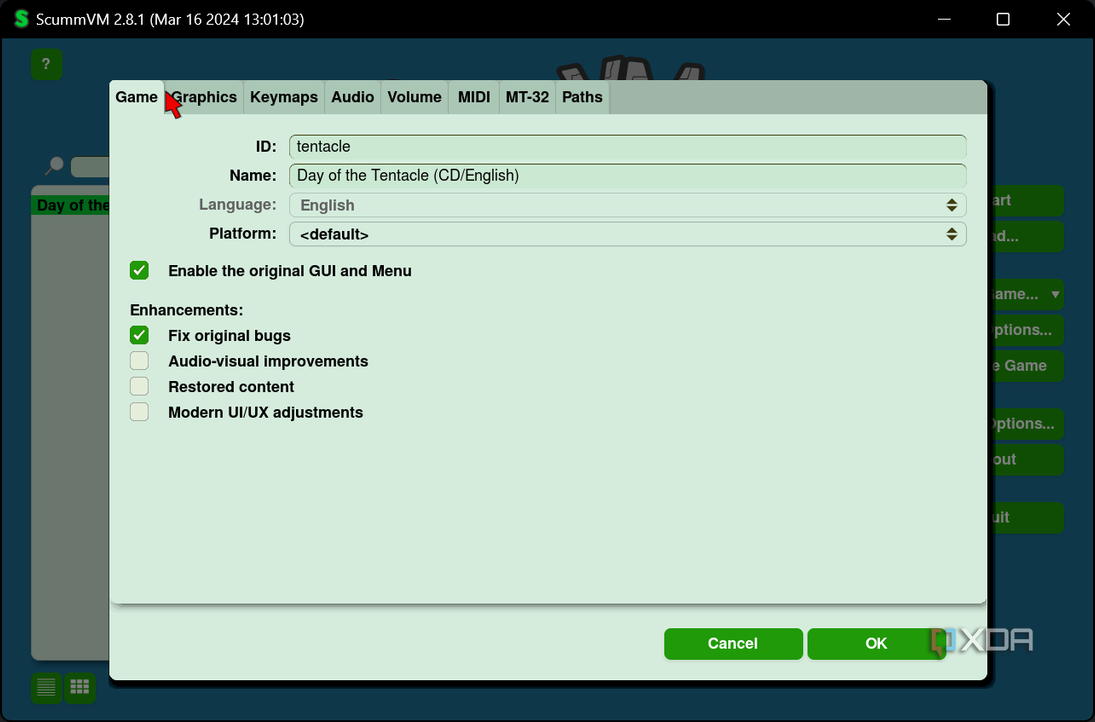The width and height of the screenshot is (1095, 722).
Task: Disable Enable the original GUI and Menu
Action: pyautogui.click(x=139, y=270)
